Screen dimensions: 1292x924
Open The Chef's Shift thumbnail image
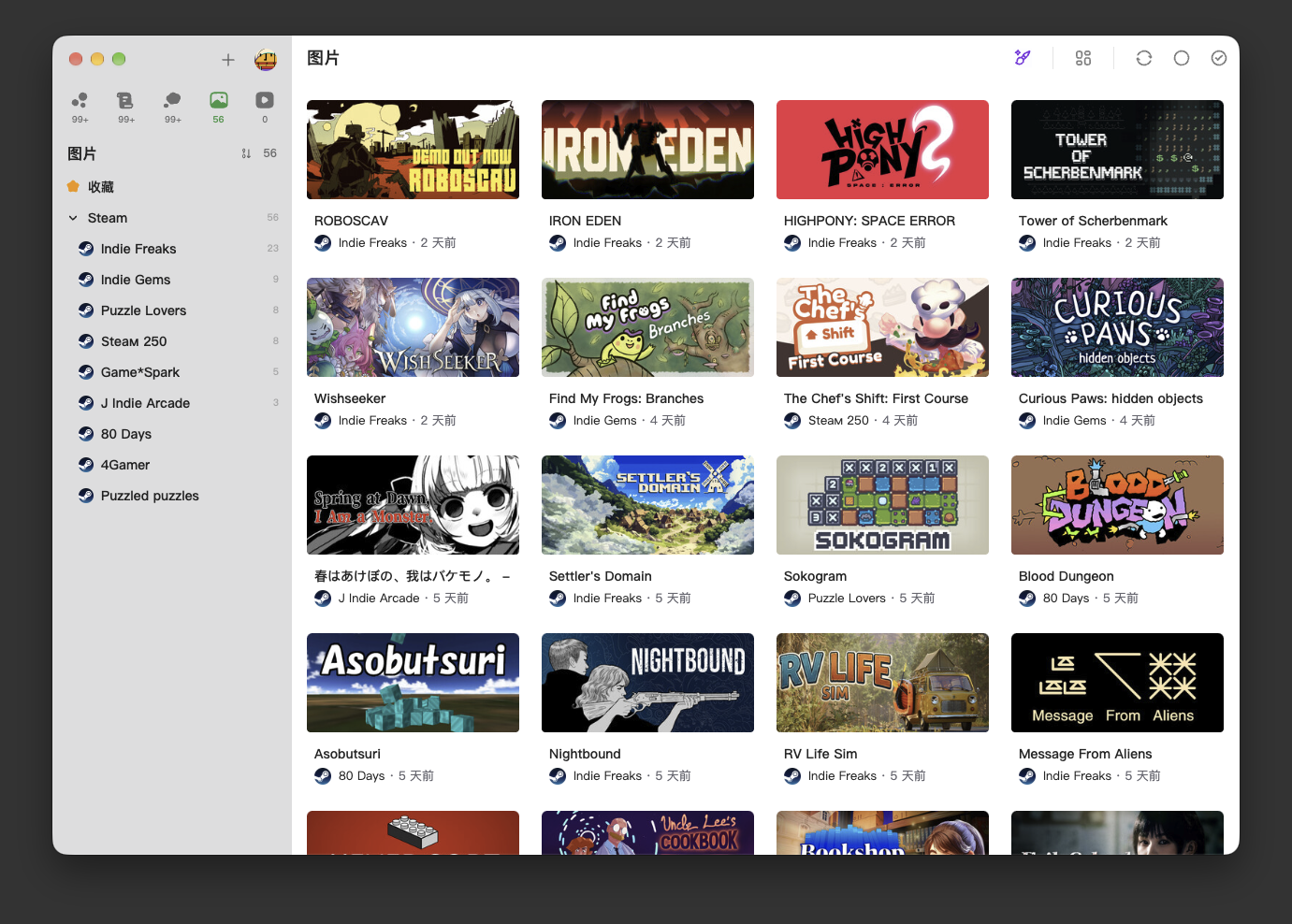click(x=882, y=327)
